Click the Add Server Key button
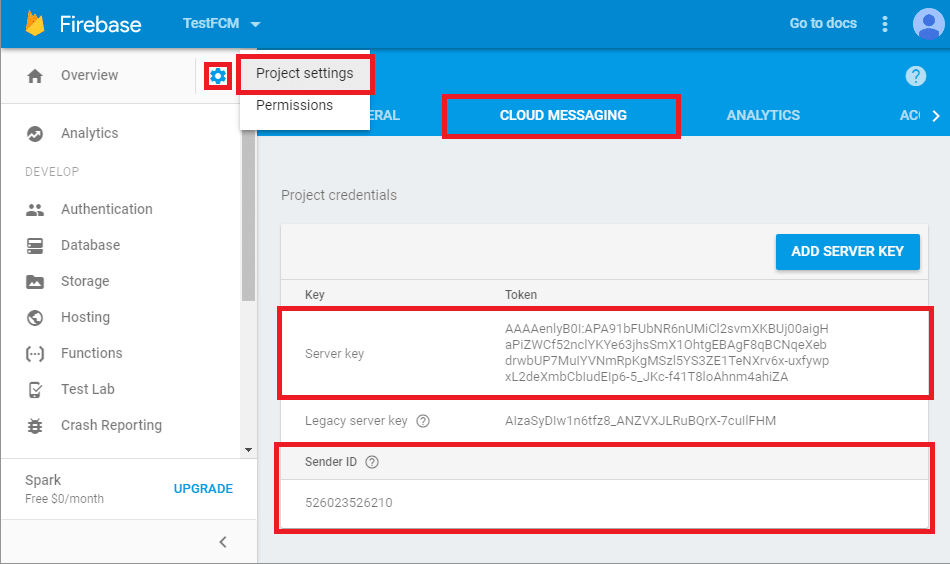Image resolution: width=950 pixels, height=564 pixels. [848, 251]
